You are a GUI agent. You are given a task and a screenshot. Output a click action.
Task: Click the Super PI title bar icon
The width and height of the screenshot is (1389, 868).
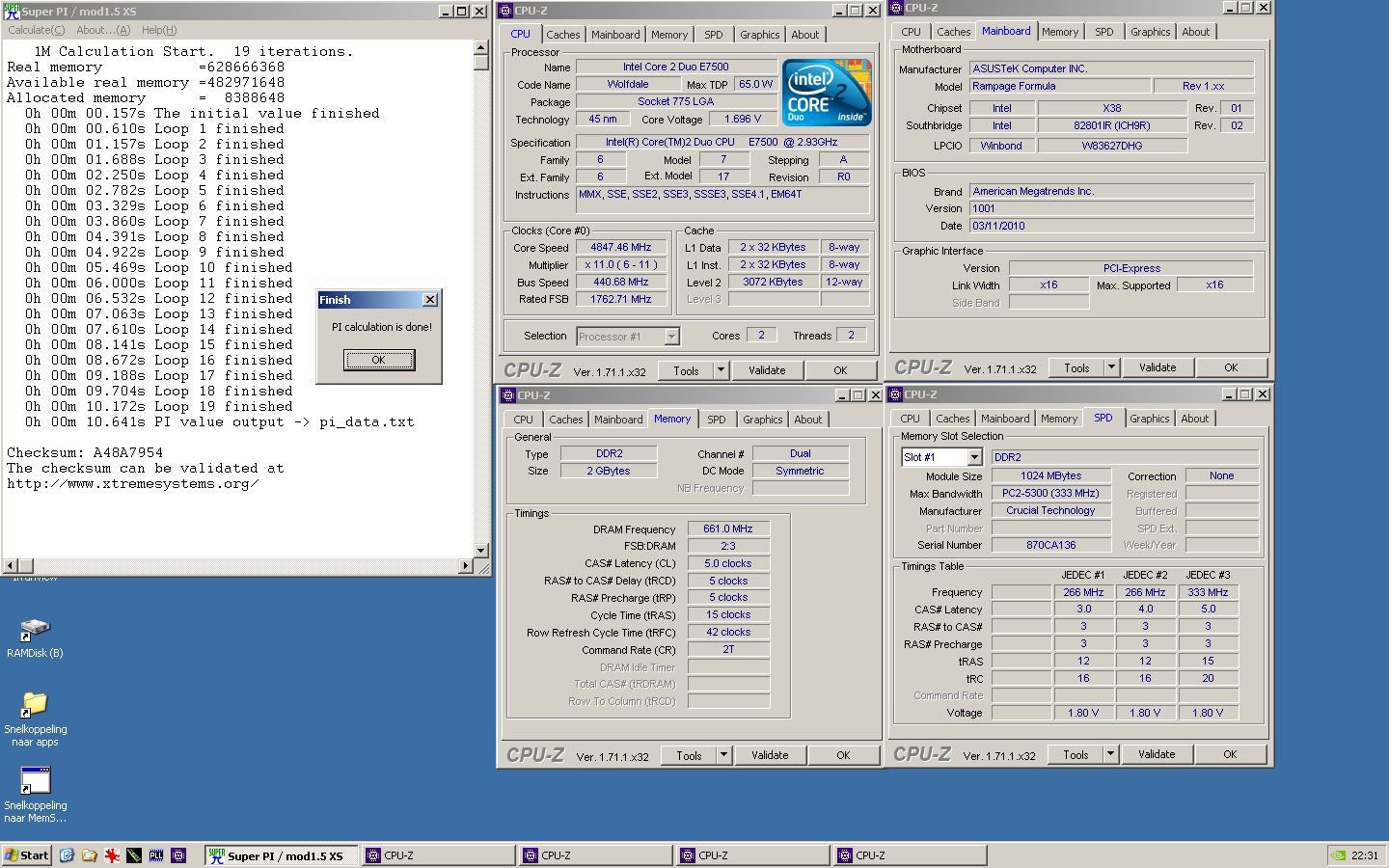click(x=12, y=11)
